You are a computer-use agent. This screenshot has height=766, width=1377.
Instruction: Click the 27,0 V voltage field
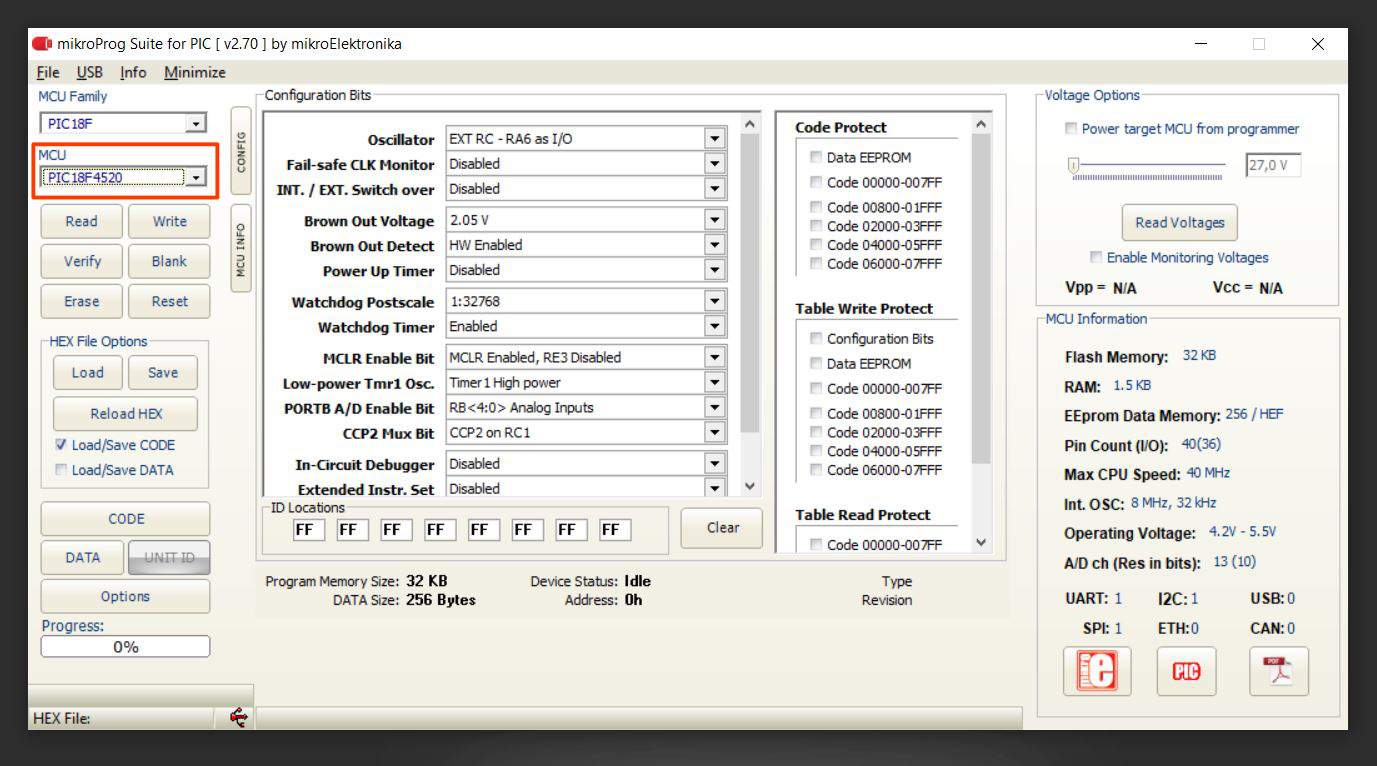[x=1273, y=166]
